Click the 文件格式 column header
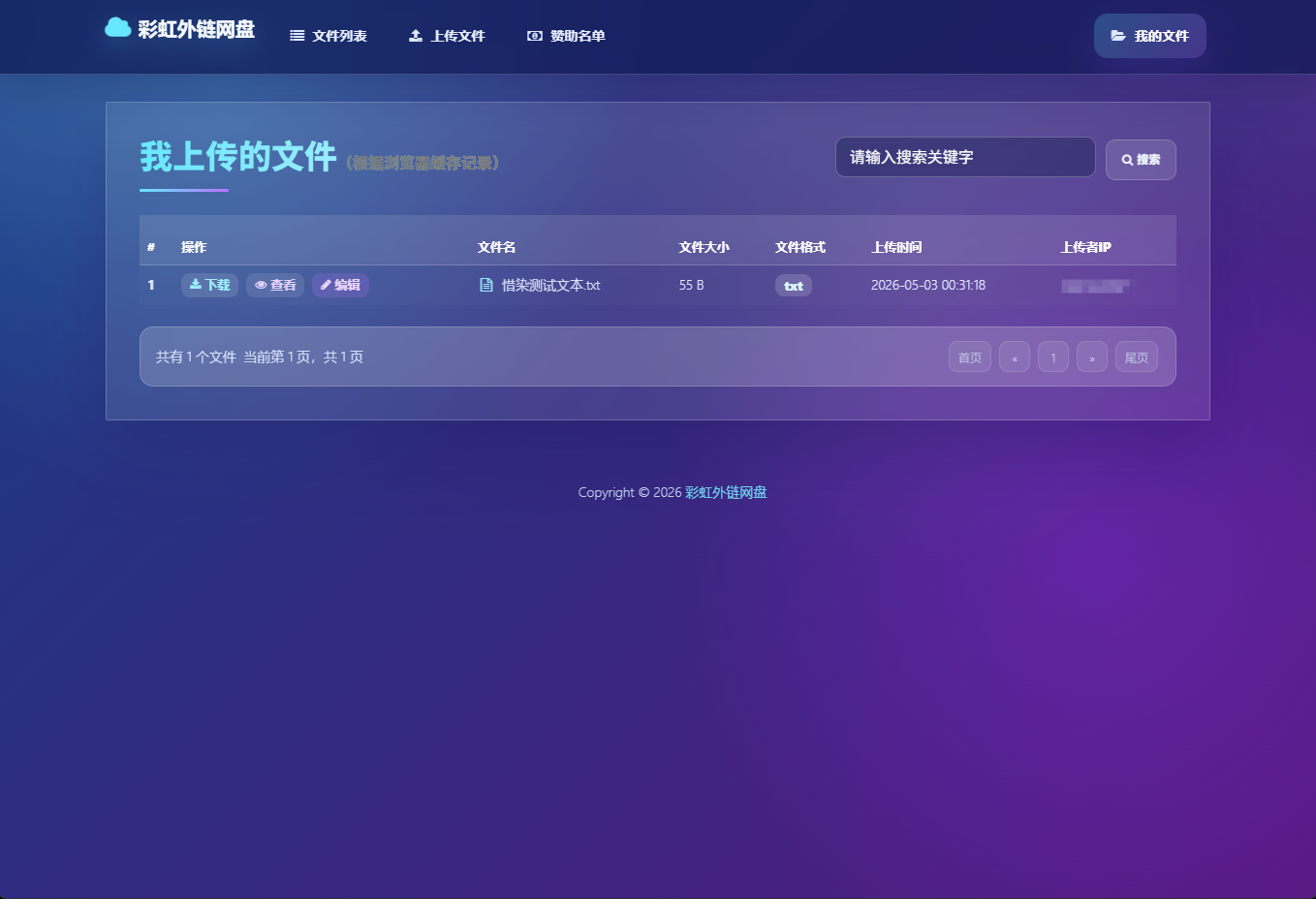Viewport: 1316px width, 899px height. pos(800,247)
